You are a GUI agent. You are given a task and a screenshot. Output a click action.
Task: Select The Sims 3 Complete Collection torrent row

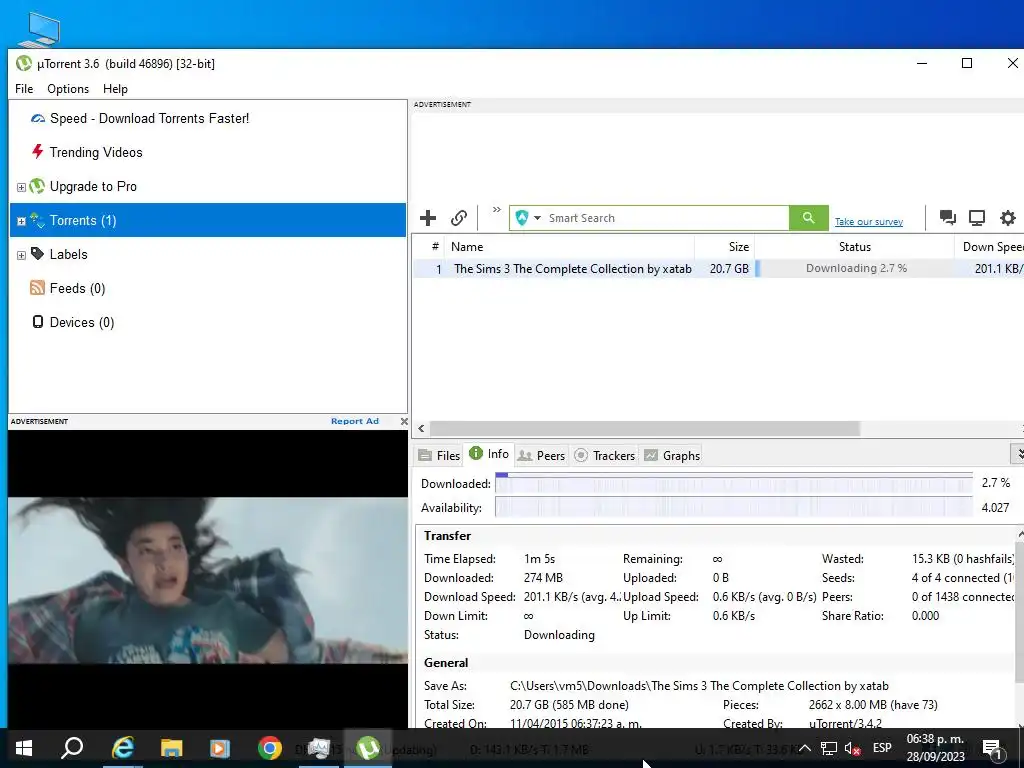pos(718,268)
